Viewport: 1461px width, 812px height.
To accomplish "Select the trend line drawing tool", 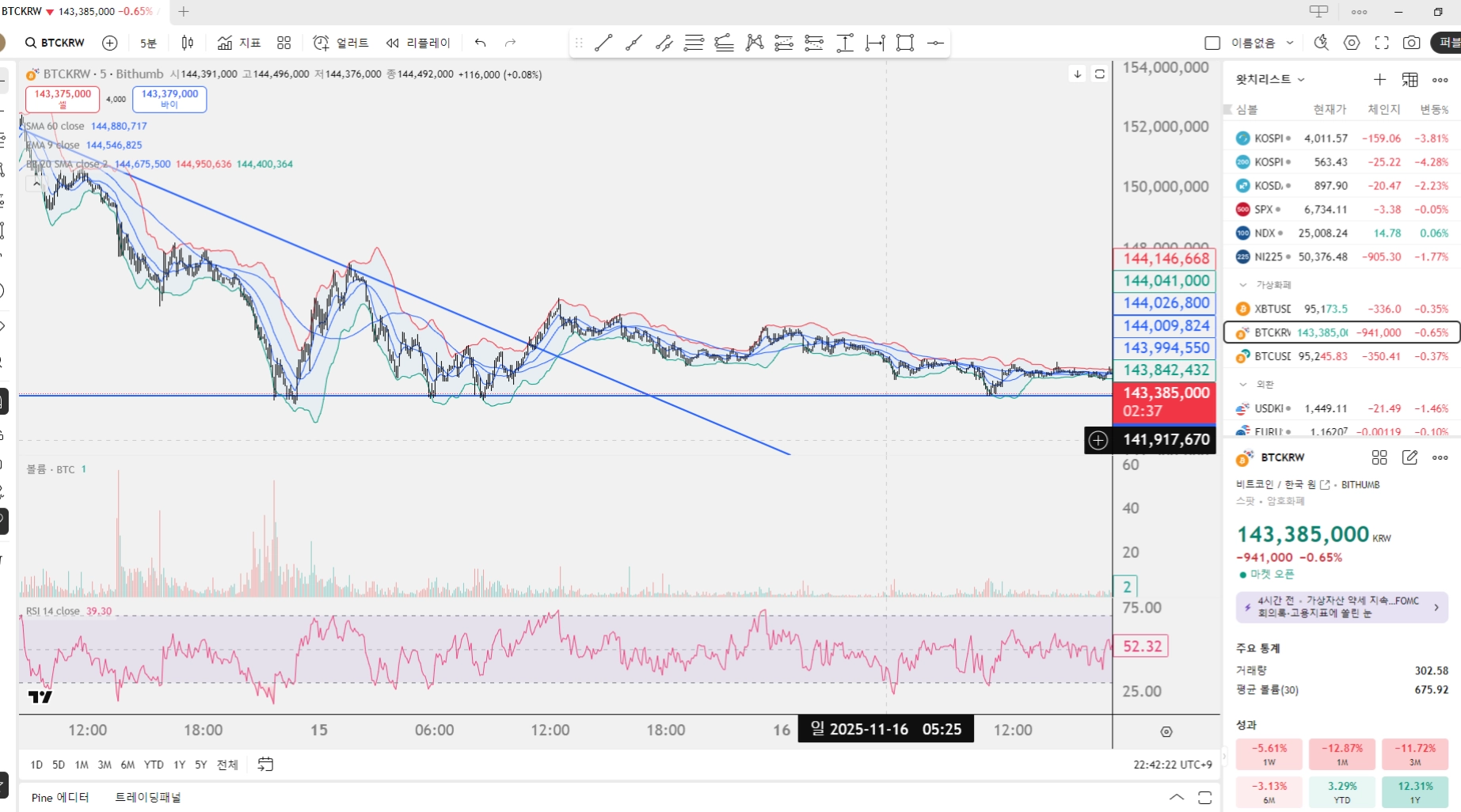I will (x=603, y=43).
